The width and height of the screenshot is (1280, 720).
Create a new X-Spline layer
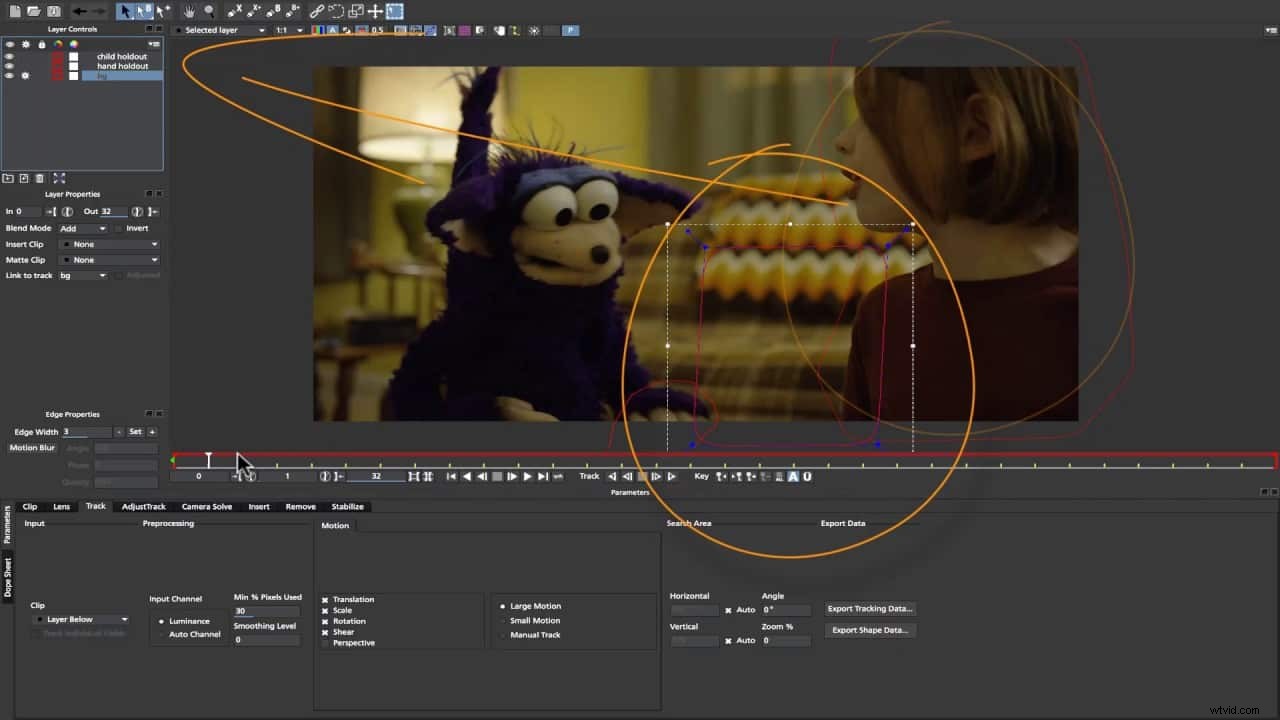coord(233,11)
